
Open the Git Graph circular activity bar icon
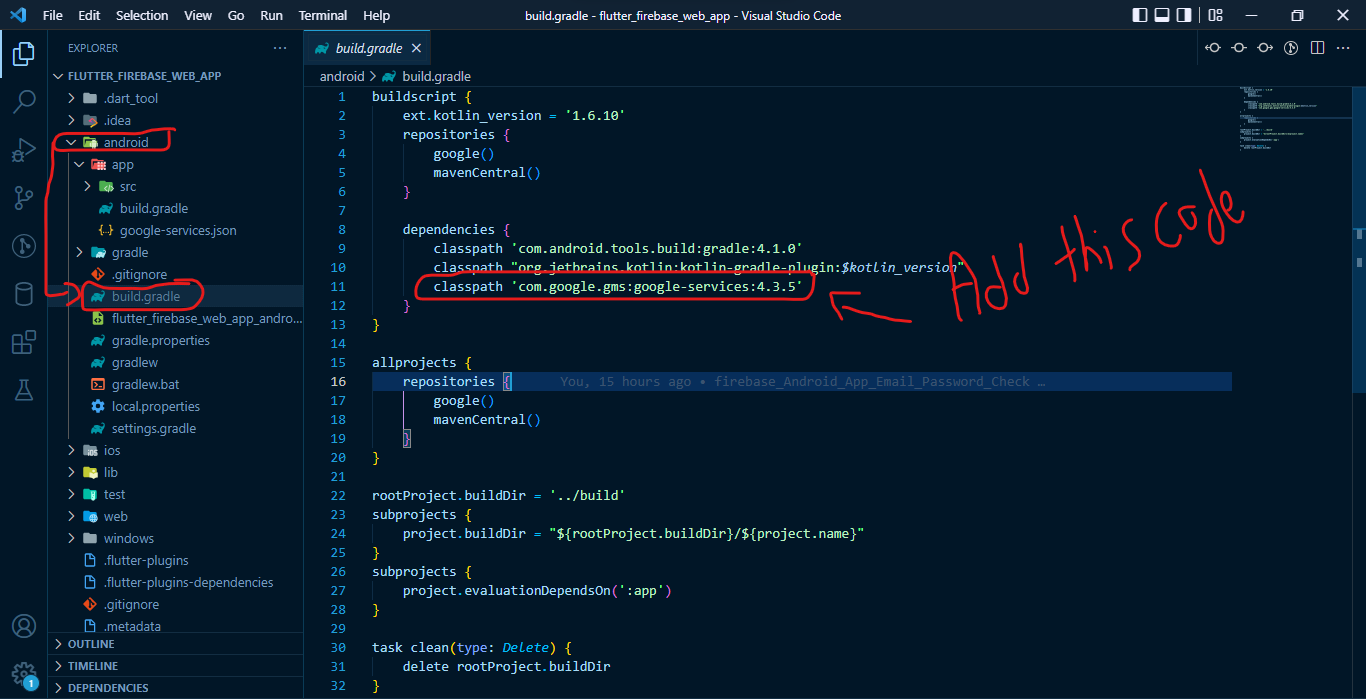pos(23,246)
